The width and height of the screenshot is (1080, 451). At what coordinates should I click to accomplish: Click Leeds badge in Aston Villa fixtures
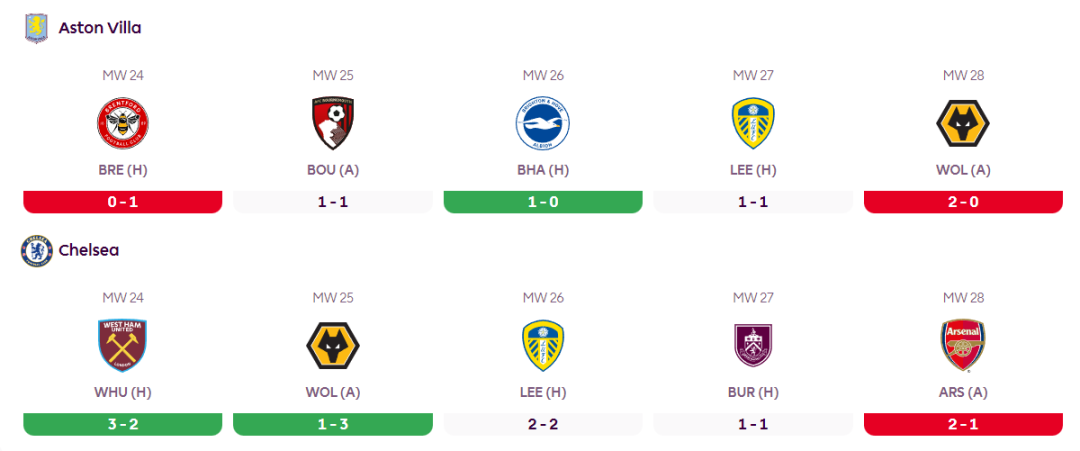click(753, 124)
